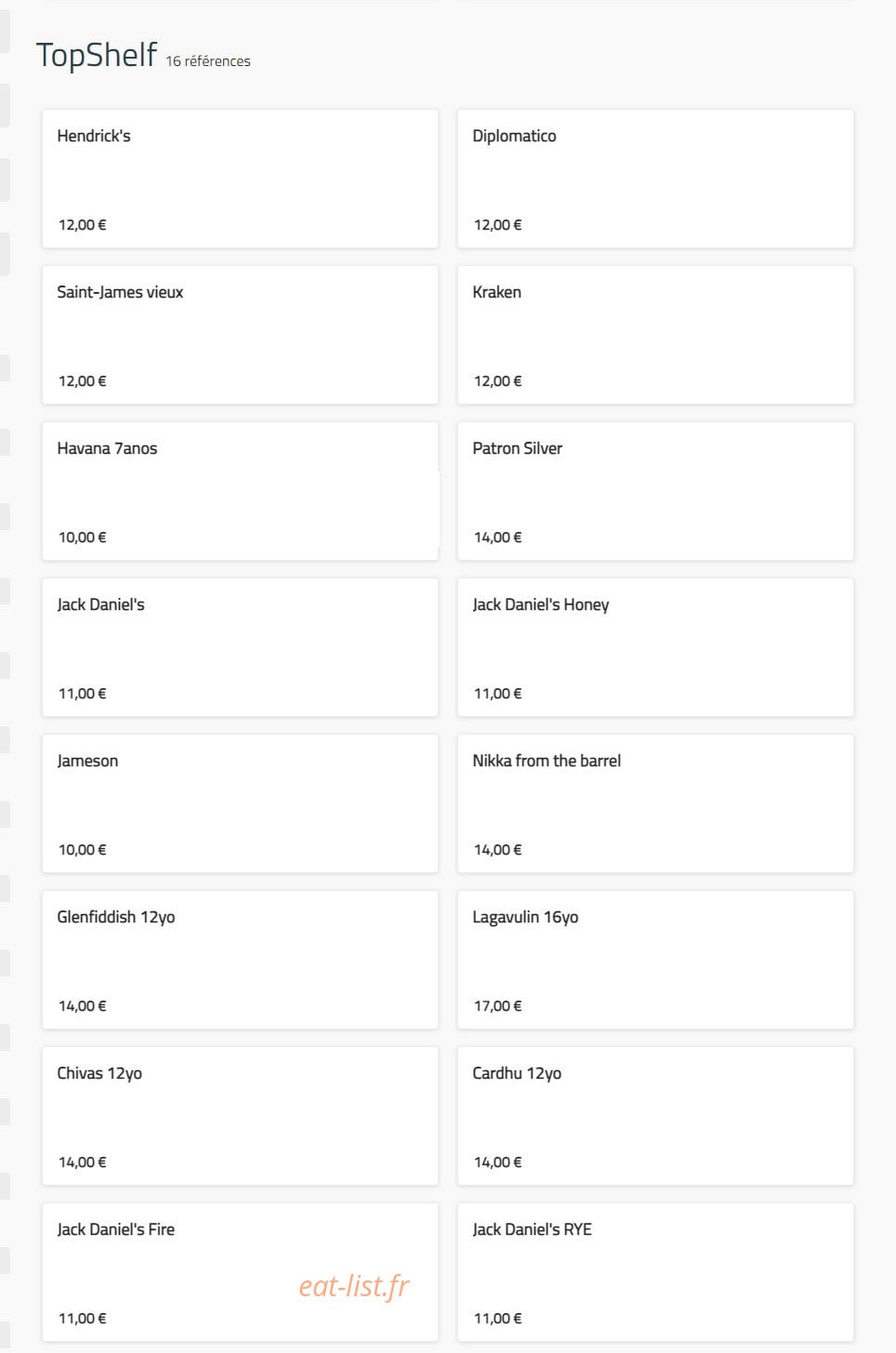This screenshot has height=1353, width=896.
Task: Select the Lagavulin 16yo card
Action: pyautogui.click(x=655, y=960)
